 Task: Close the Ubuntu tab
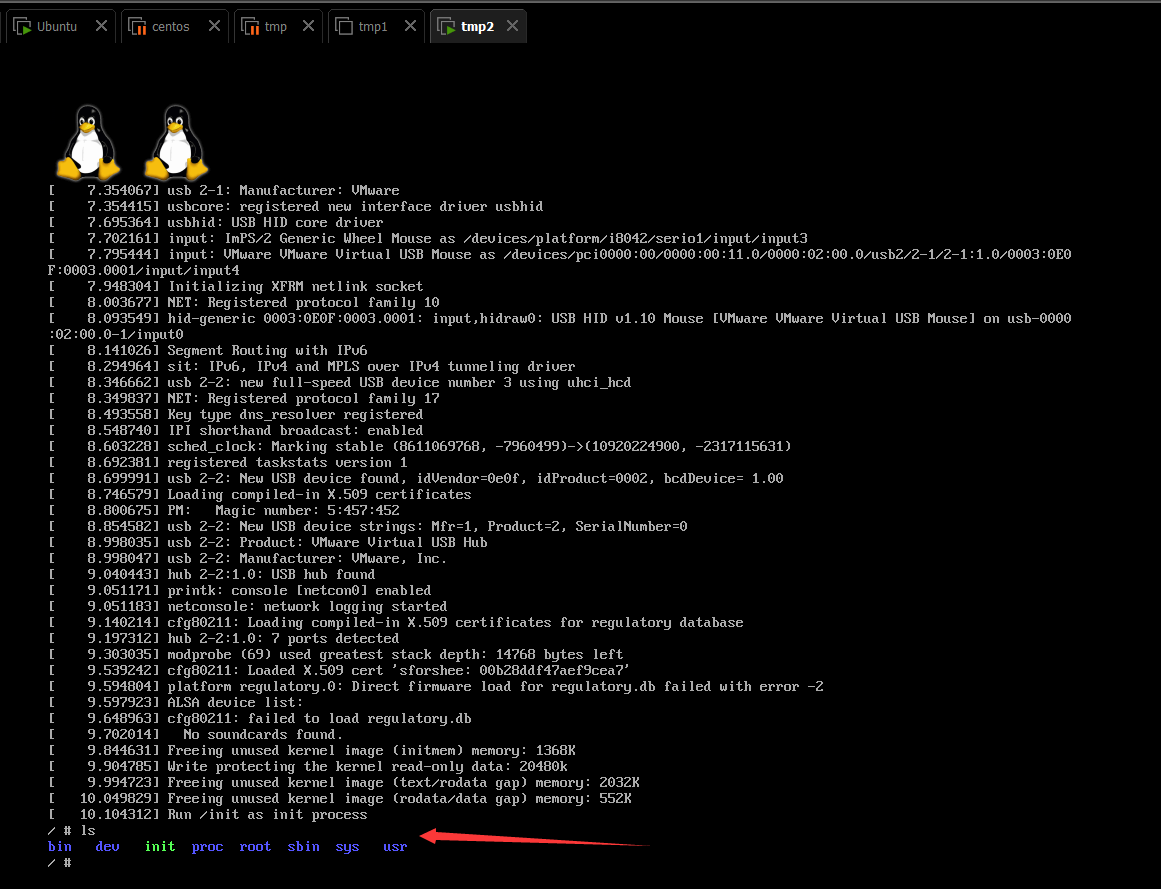click(101, 26)
